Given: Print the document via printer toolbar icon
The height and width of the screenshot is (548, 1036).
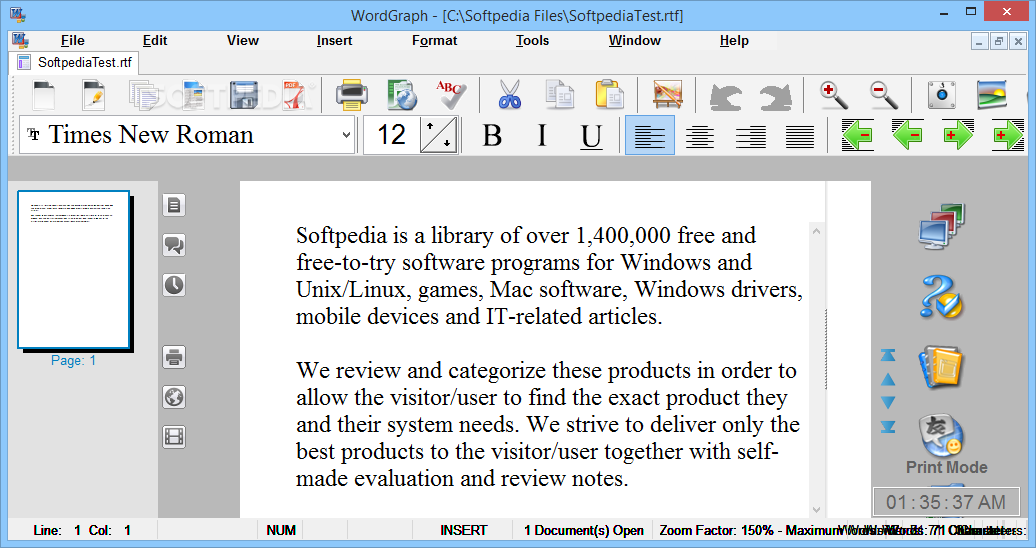Looking at the screenshot, I should 352,95.
